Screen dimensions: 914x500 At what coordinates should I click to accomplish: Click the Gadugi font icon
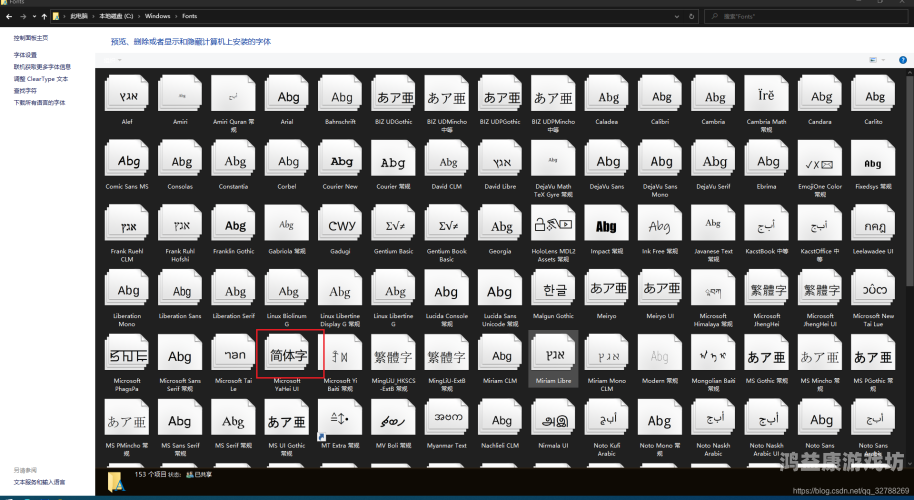pyautogui.click(x=340, y=226)
